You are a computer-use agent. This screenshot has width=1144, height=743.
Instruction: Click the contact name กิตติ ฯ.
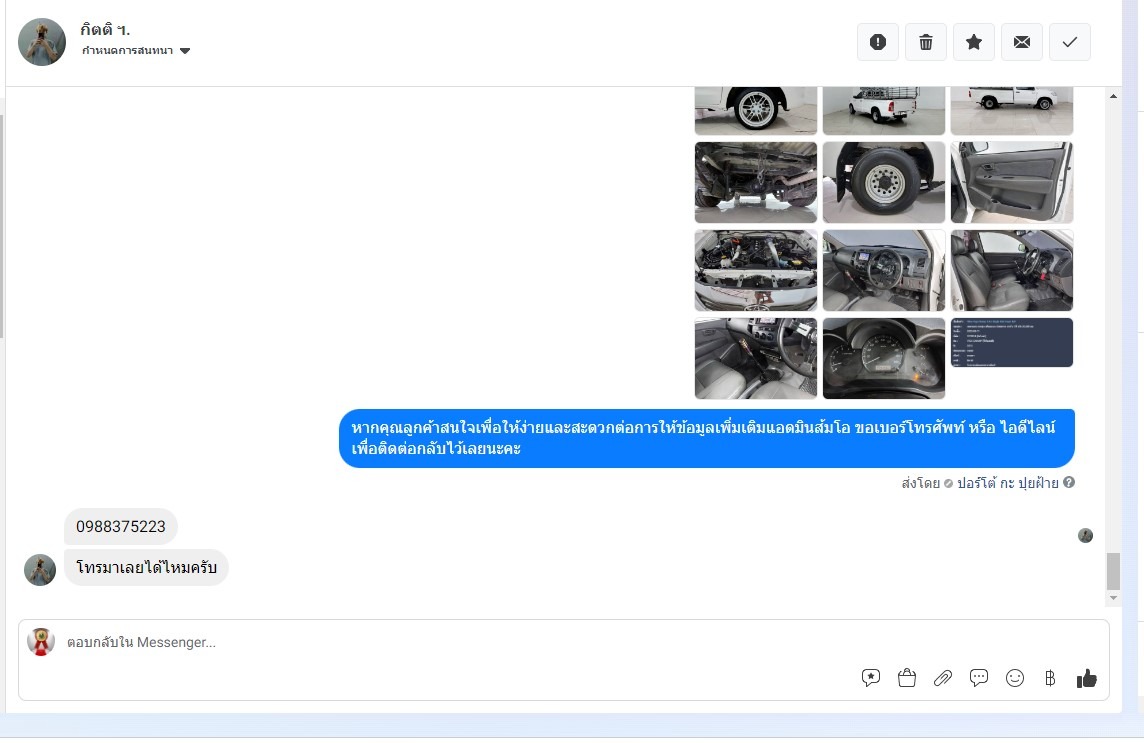(105, 30)
